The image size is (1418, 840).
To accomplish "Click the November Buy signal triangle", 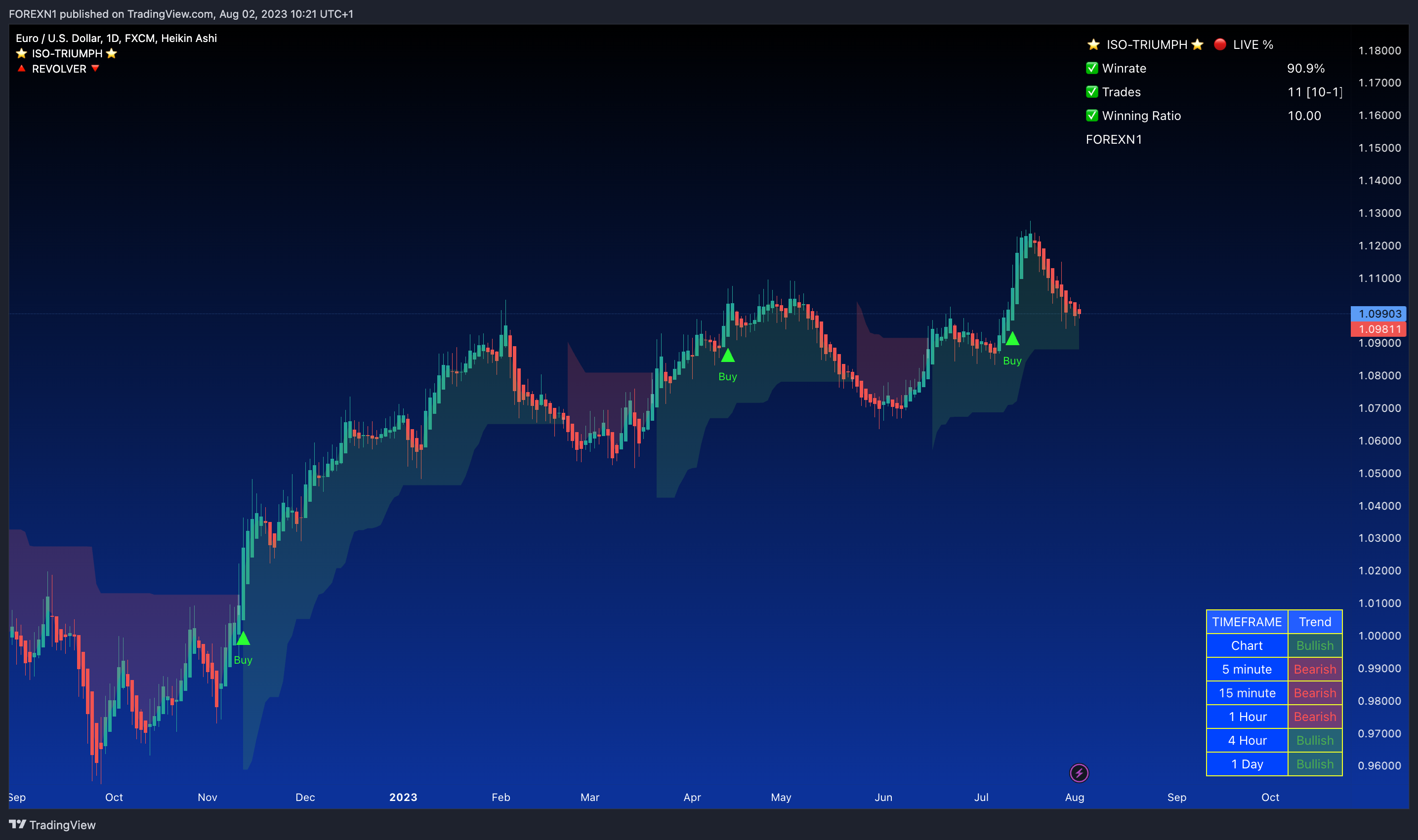I will click(x=243, y=639).
